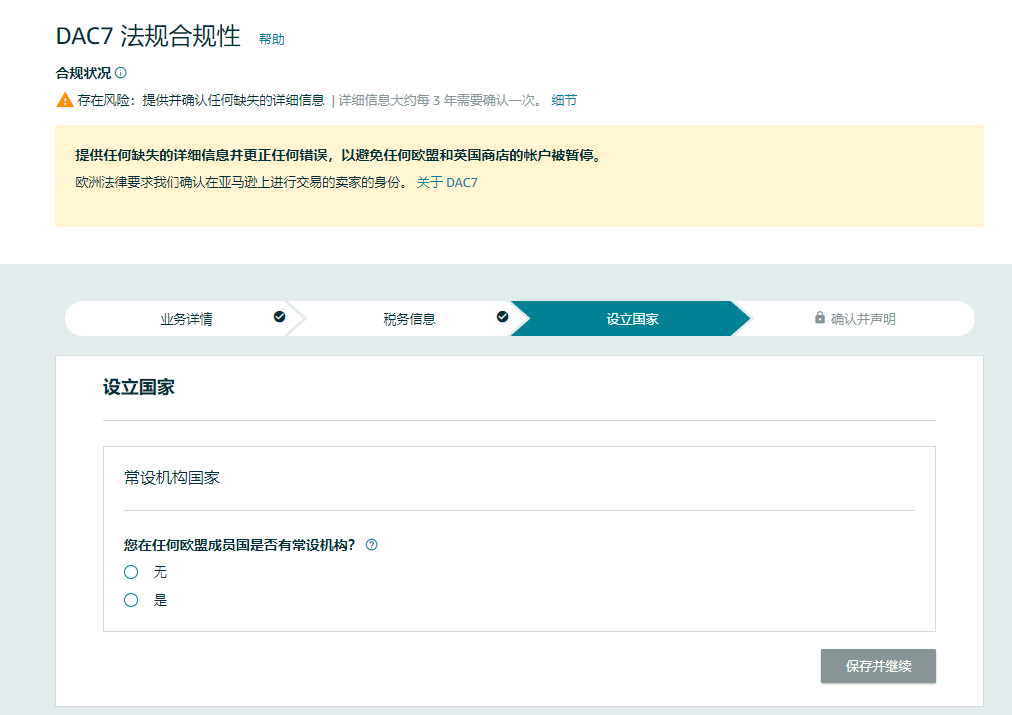Click the info icon next to 合规状况
The width and height of the screenshot is (1012, 715).
pyautogui.click(x=121, y=73)
